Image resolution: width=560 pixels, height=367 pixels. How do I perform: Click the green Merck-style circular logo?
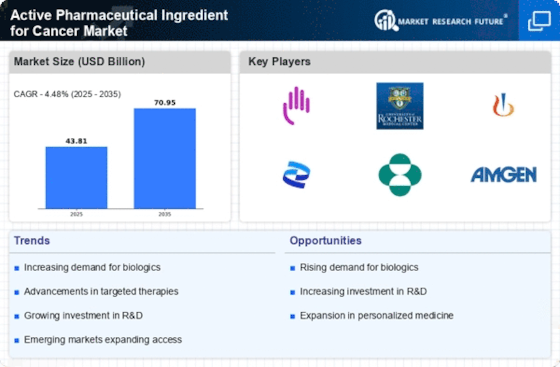pos(400,175)
